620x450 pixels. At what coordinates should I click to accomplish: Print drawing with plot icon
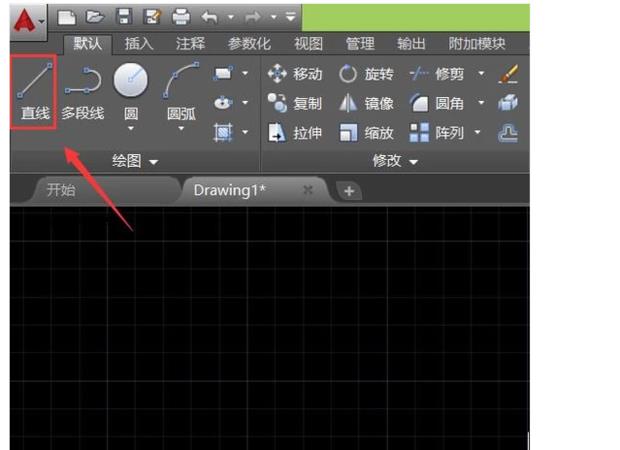(181, 17)
